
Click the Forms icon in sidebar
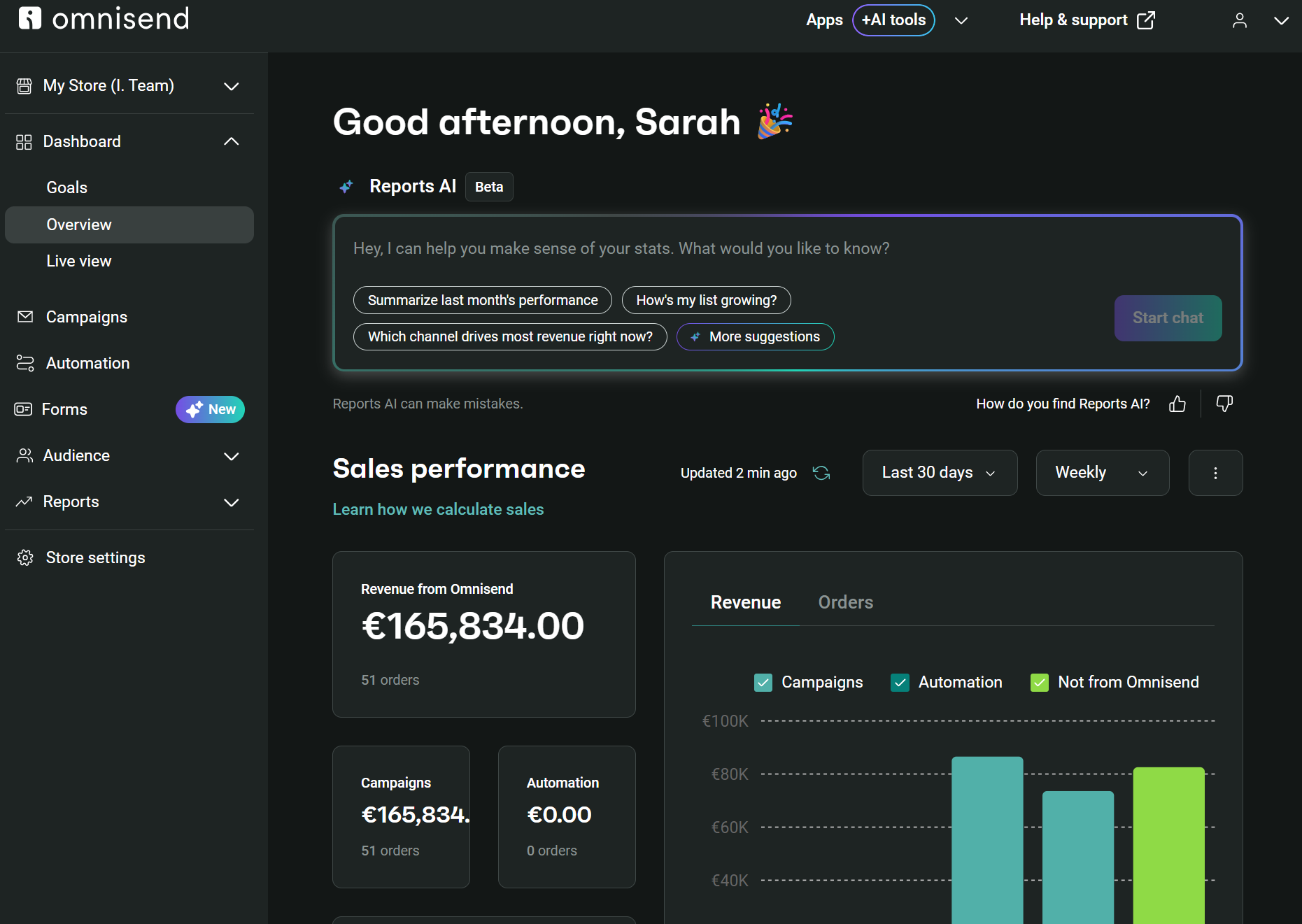23,409
